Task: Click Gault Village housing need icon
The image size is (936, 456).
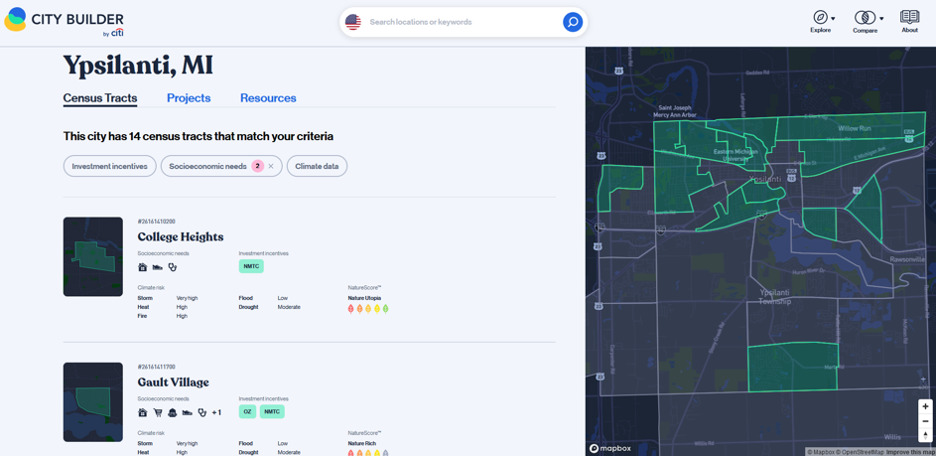Action: point(143,412)
